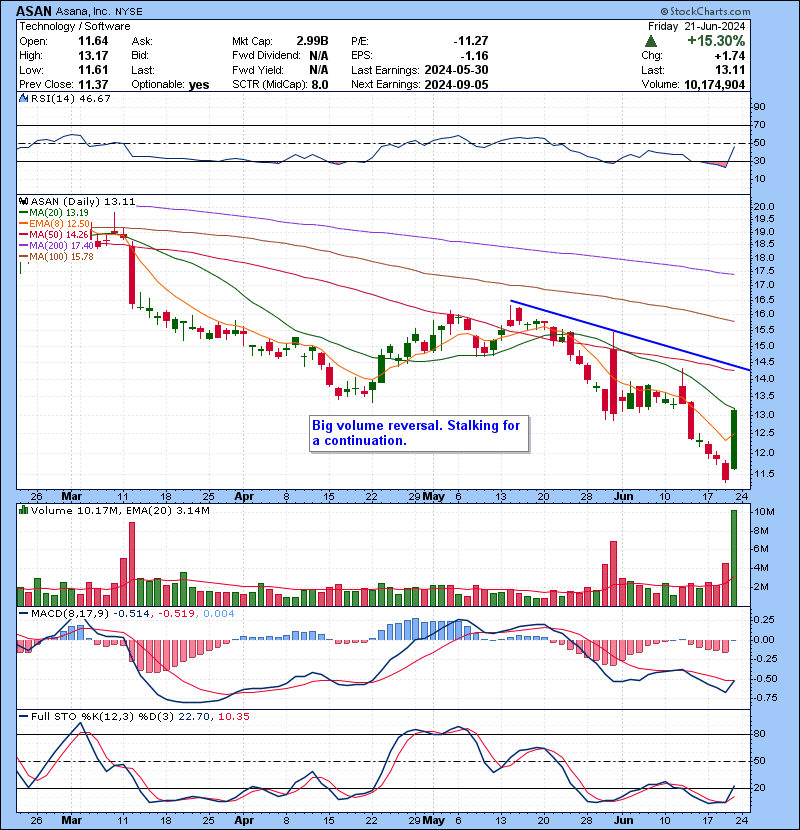The width and height of the screenshot is (800, 830).
Task: Click the Volume 10,174,904 value
Action: 714,85
